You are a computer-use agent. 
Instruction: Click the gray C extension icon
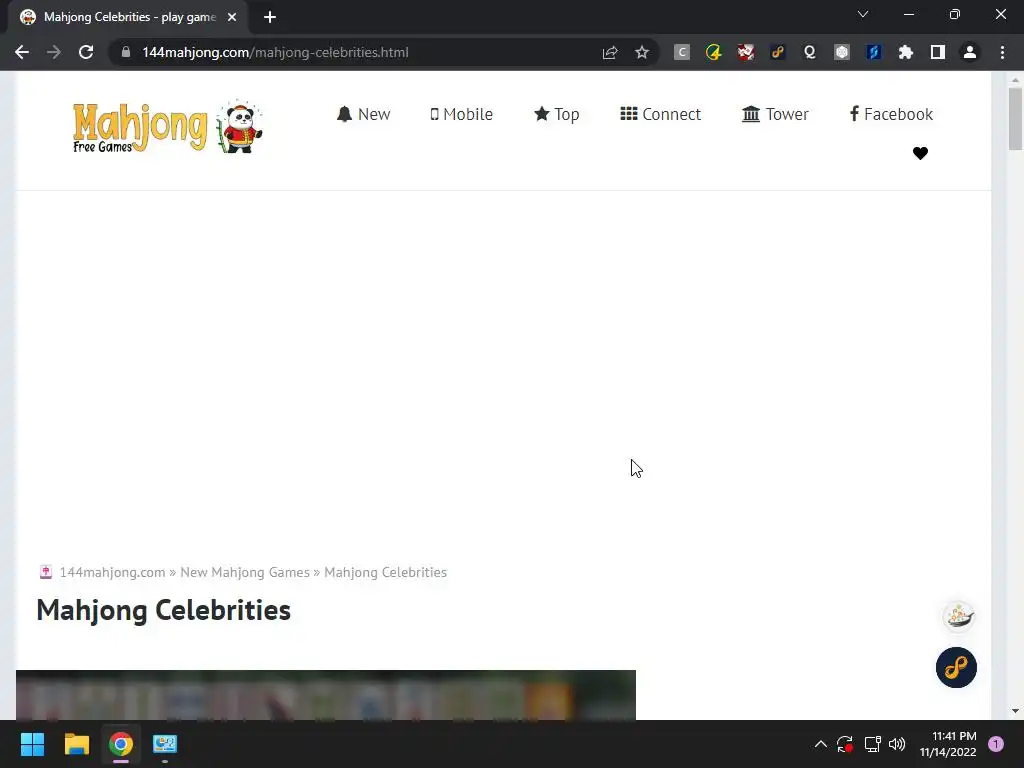point(682,52)
